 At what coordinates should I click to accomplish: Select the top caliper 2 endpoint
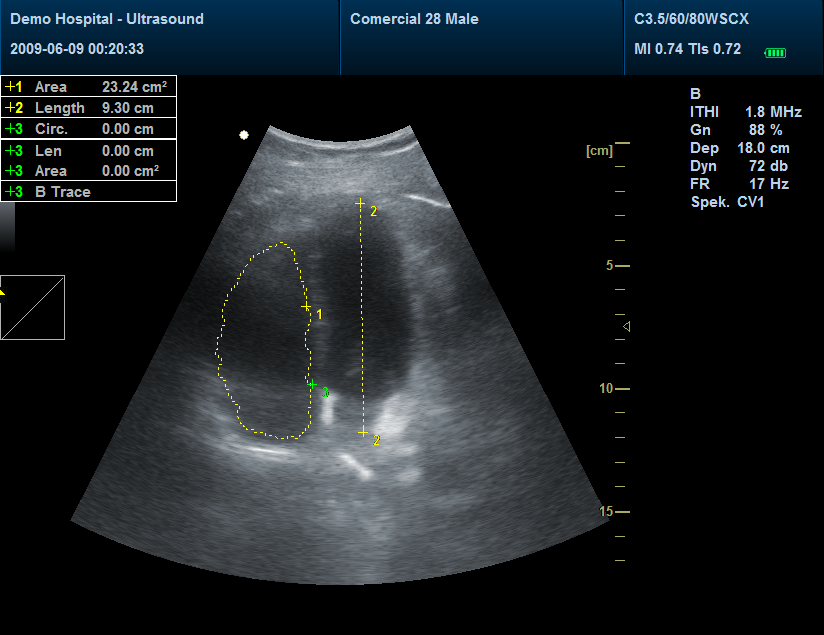coord(360,204)
